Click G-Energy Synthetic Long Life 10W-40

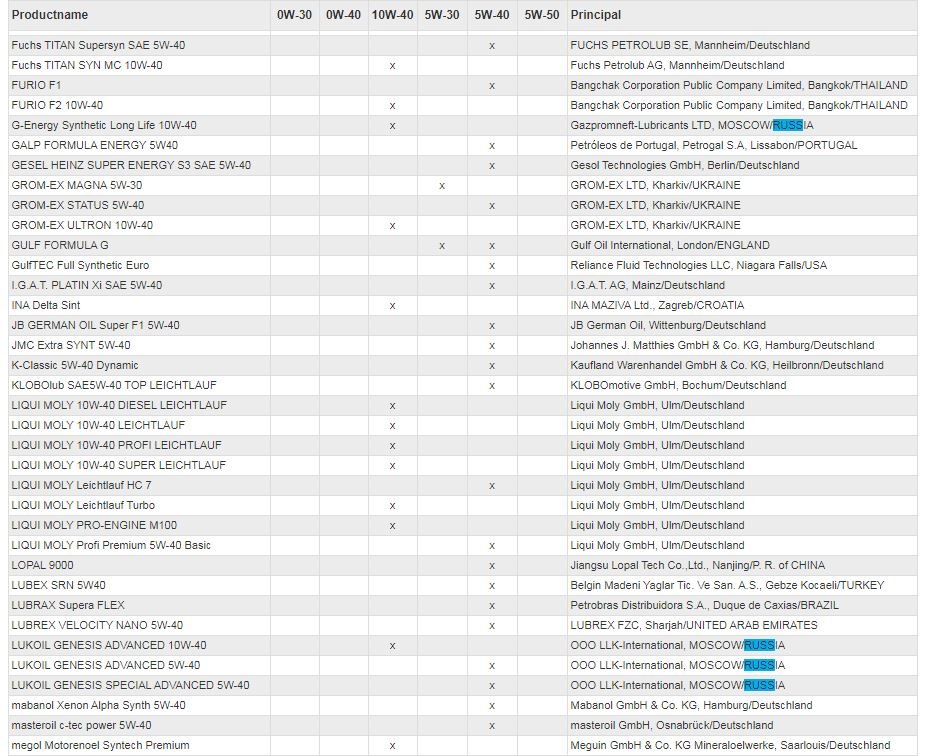pos(104,126)
